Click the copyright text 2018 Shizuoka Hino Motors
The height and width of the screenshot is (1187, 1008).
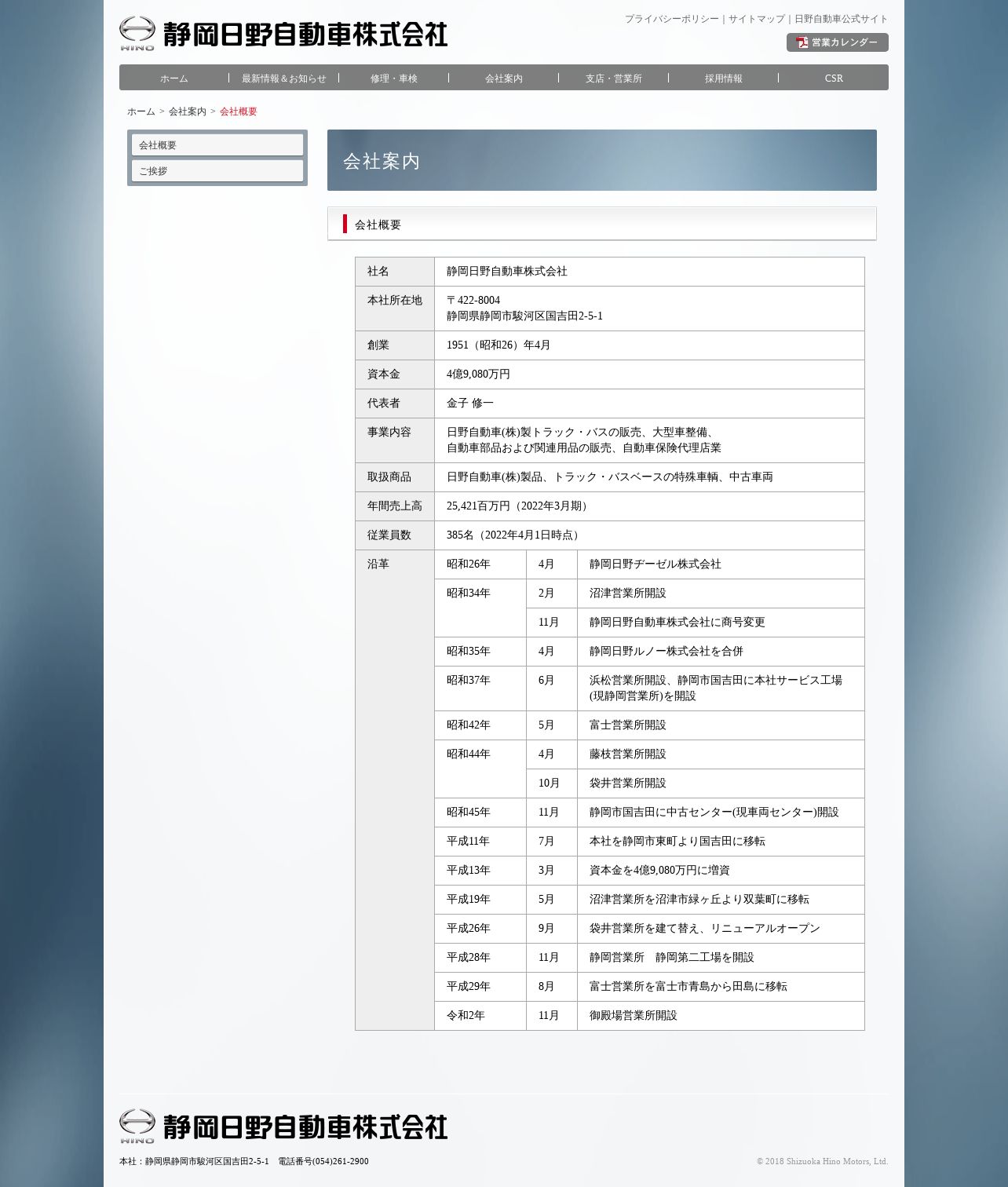822,1162
